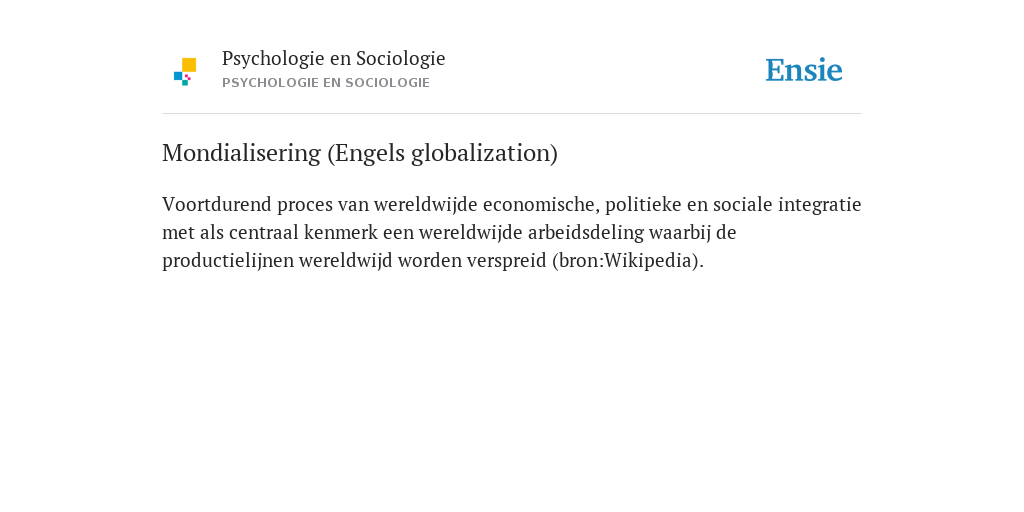Open the Psychologie en Sociologie title
This screenshot has width=1024, height=512.
tap(333, 59)
